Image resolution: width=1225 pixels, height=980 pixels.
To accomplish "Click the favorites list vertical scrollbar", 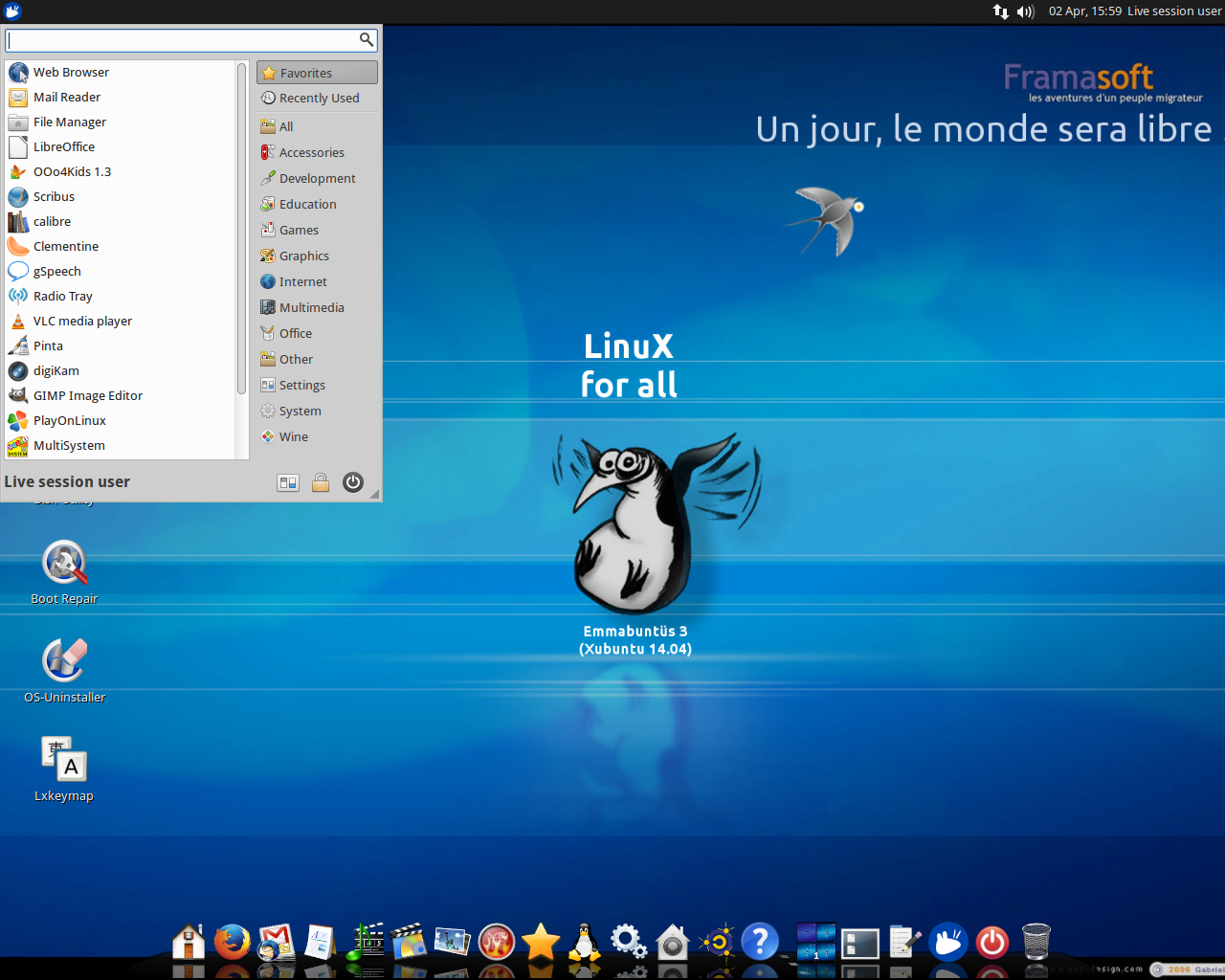I will [242, 230].
